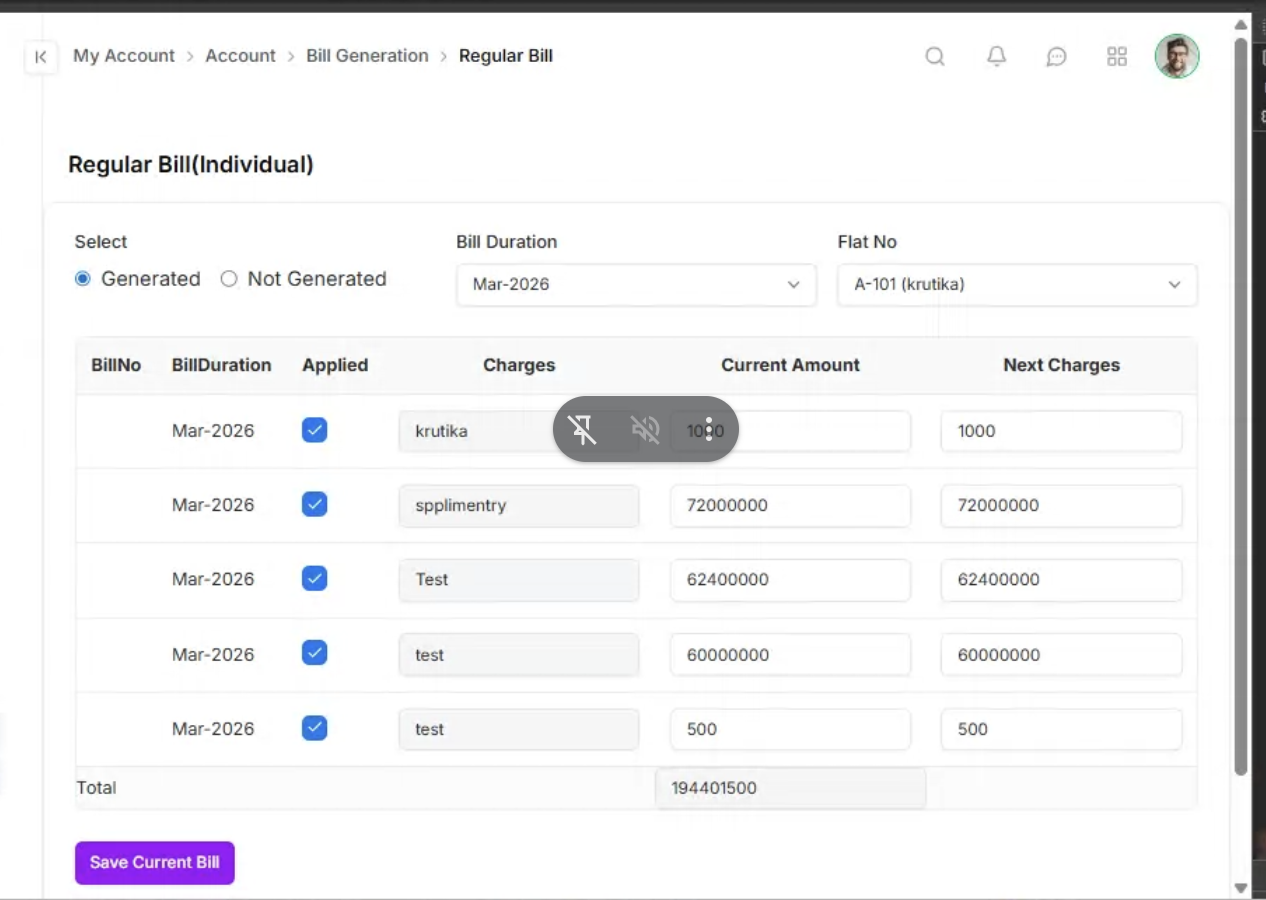This screenshot has height=900, width=1266.
Task: Select the Generated radio button
Action: (x=83, y=279)
